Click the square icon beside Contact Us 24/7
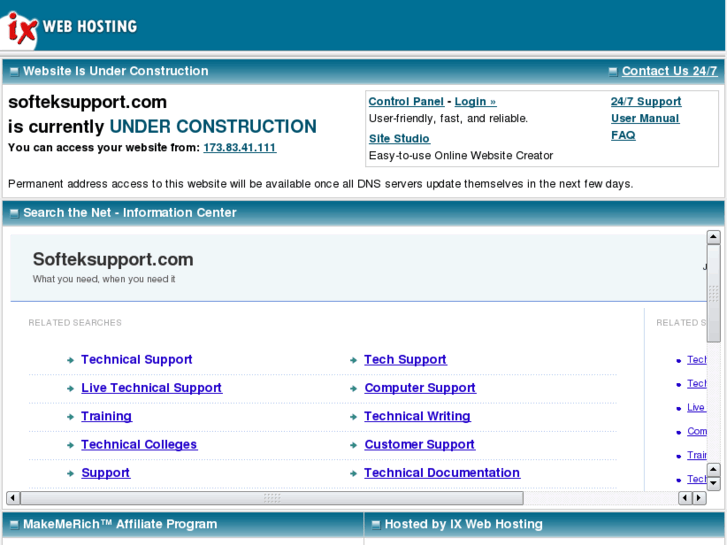 [613, 71]
